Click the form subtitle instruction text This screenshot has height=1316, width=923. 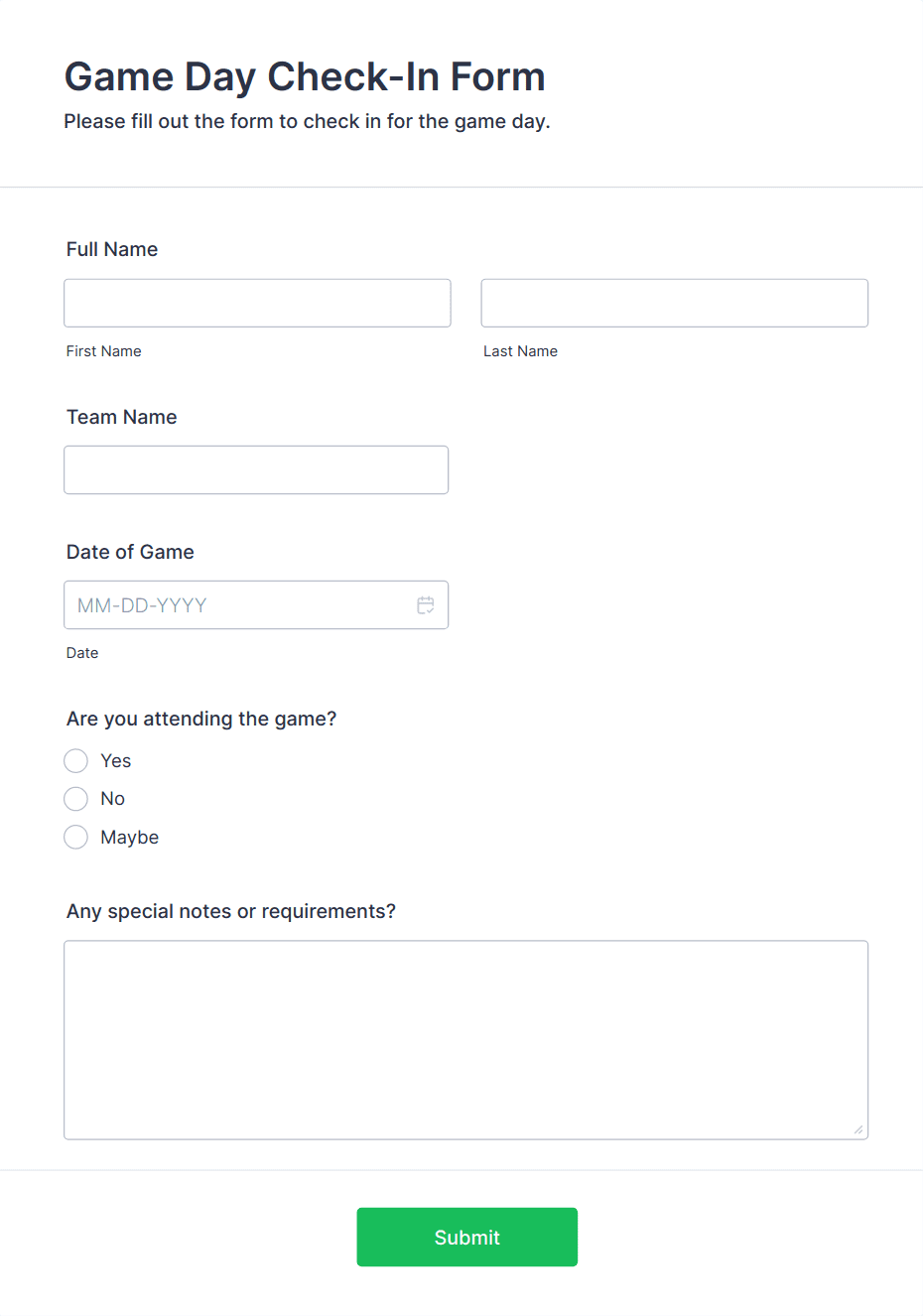308,121
